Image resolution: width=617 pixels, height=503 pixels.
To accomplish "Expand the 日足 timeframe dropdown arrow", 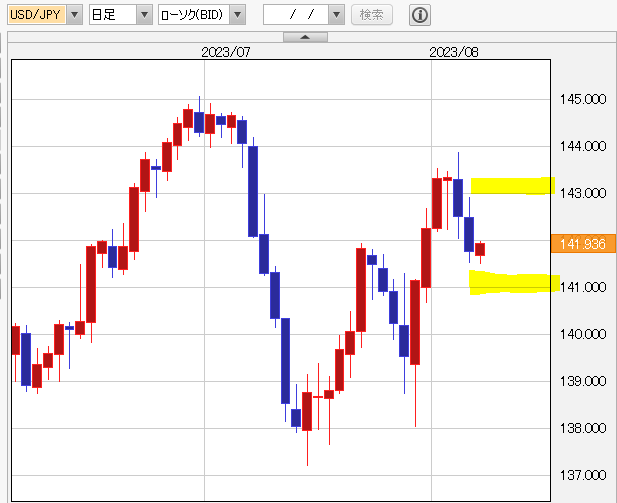I will click(x=144, y=15).
